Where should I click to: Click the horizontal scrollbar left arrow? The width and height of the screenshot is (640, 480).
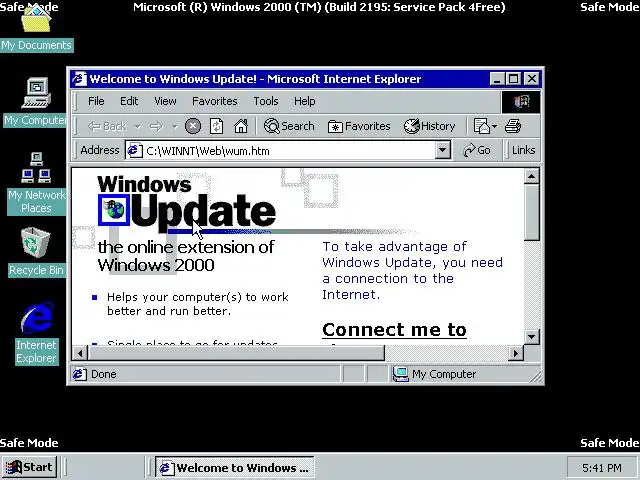point(80,353)
